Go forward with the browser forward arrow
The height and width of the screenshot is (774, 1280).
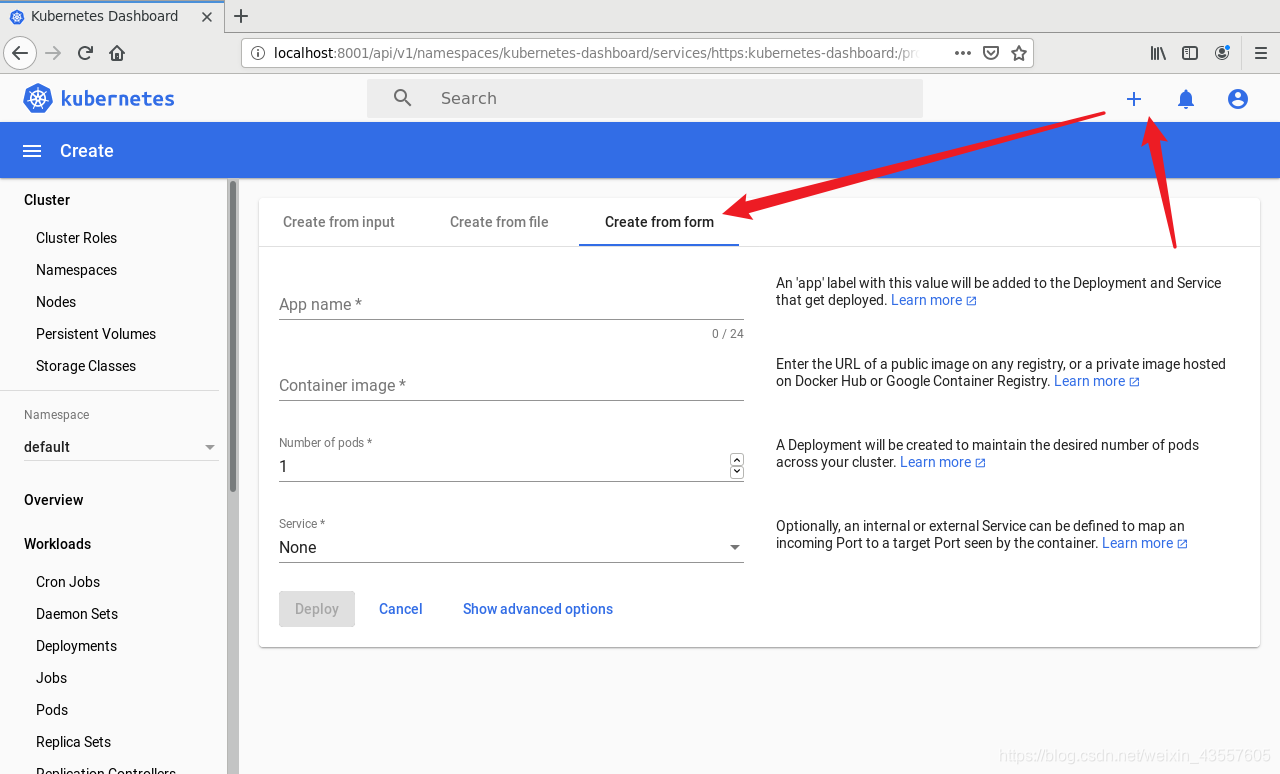pos(53,53)
